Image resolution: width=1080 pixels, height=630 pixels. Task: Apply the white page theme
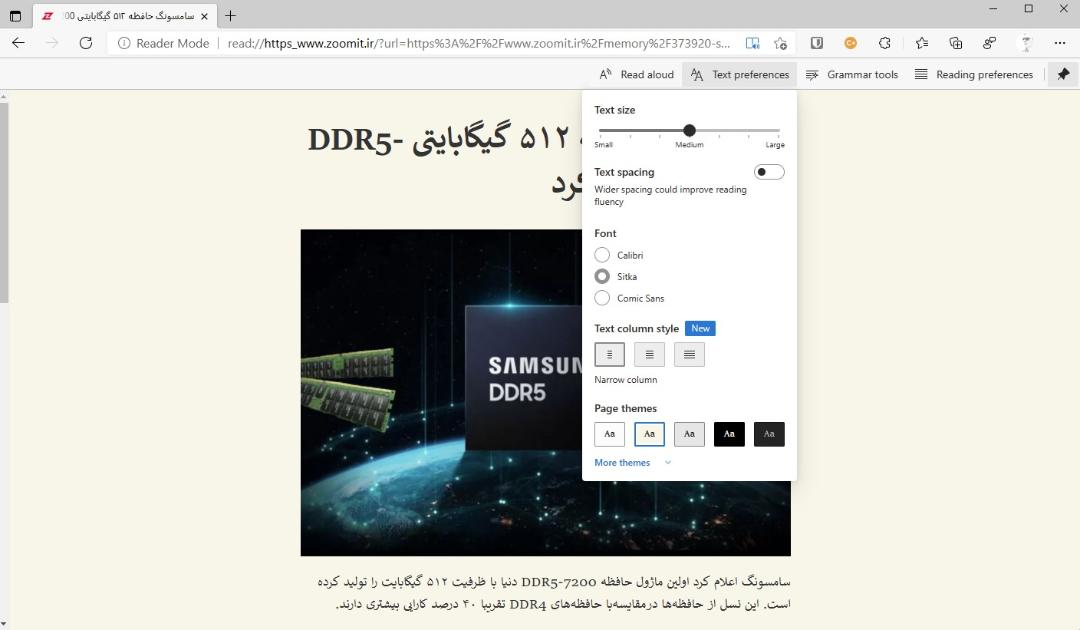(610, 434)
